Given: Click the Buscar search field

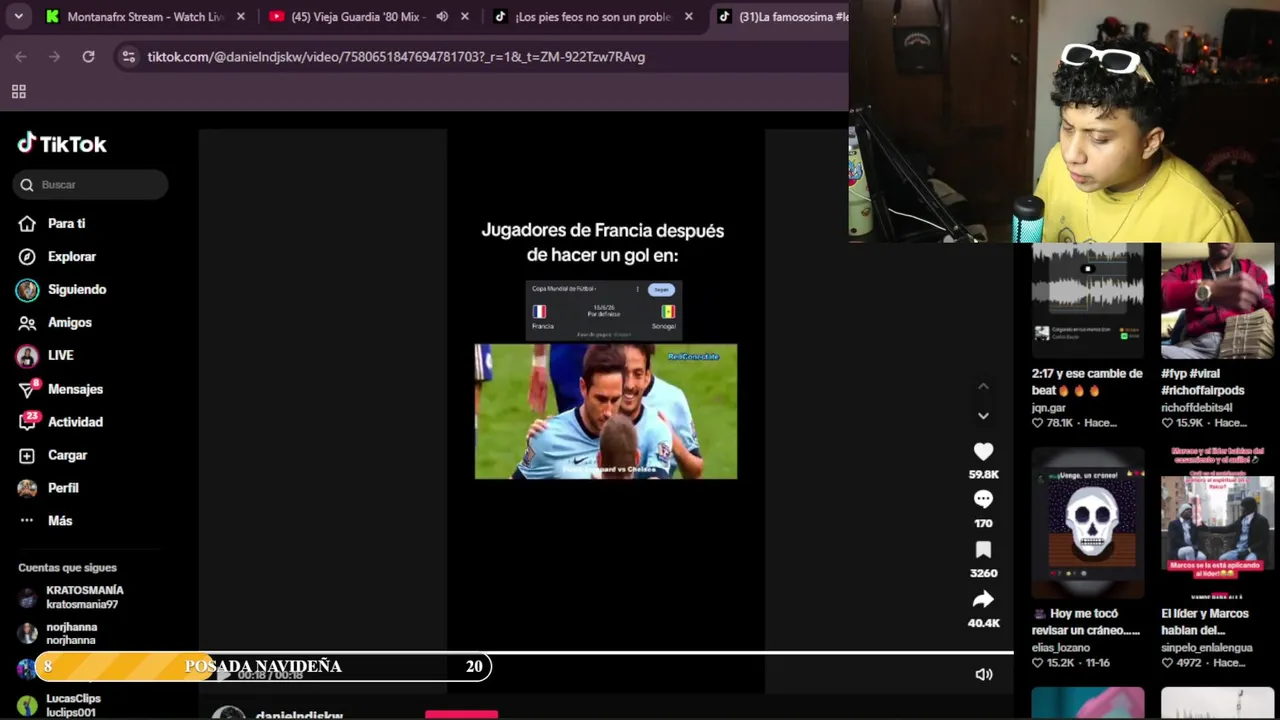Looking at the screenshot, I should (90, 184).
